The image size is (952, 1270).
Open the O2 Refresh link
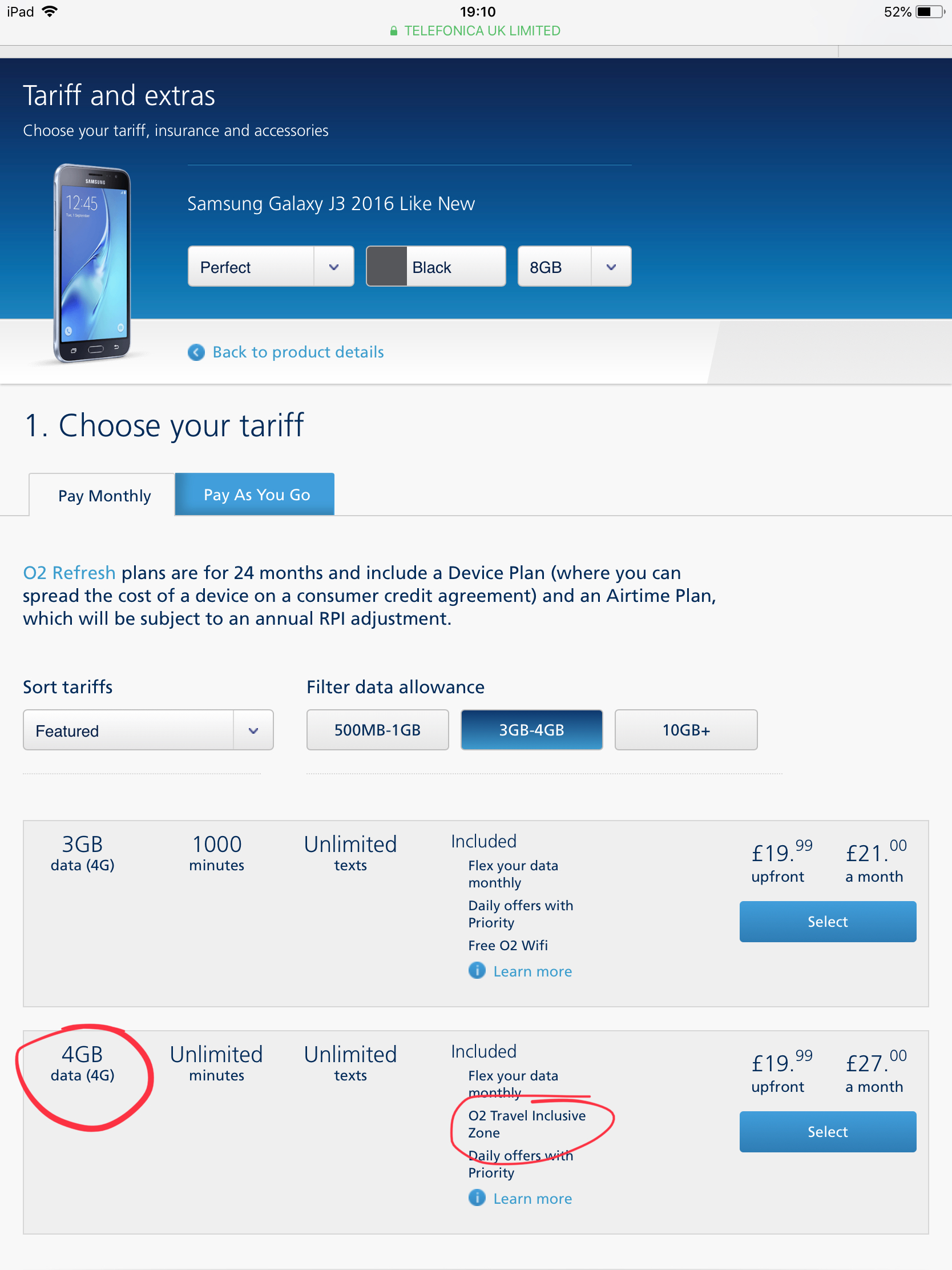click(69, 572)
